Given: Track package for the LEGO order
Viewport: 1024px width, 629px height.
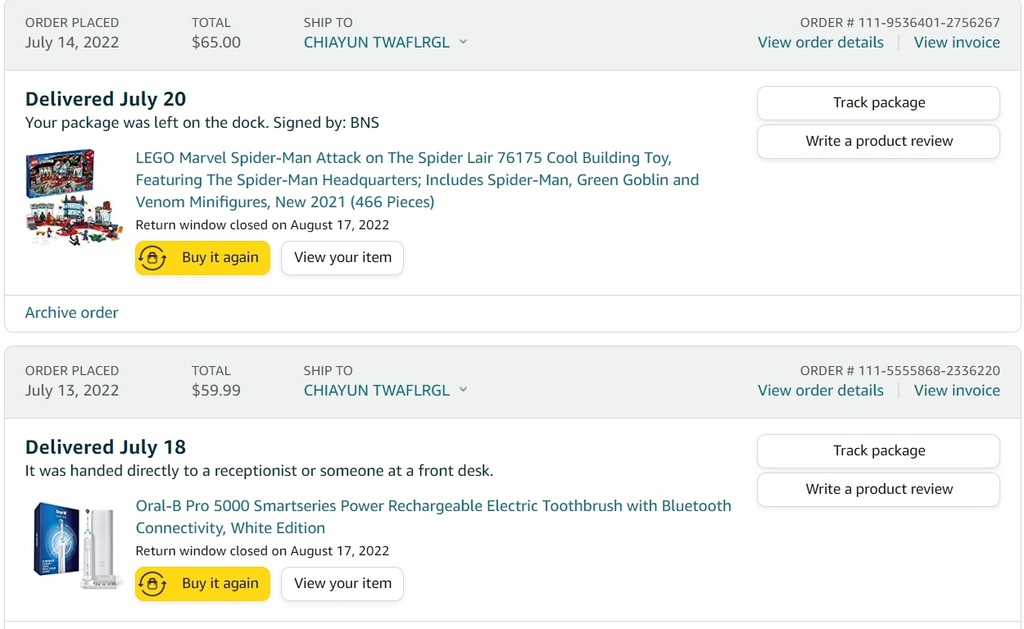Looking at the screenshot, I should tap(878, 103).
